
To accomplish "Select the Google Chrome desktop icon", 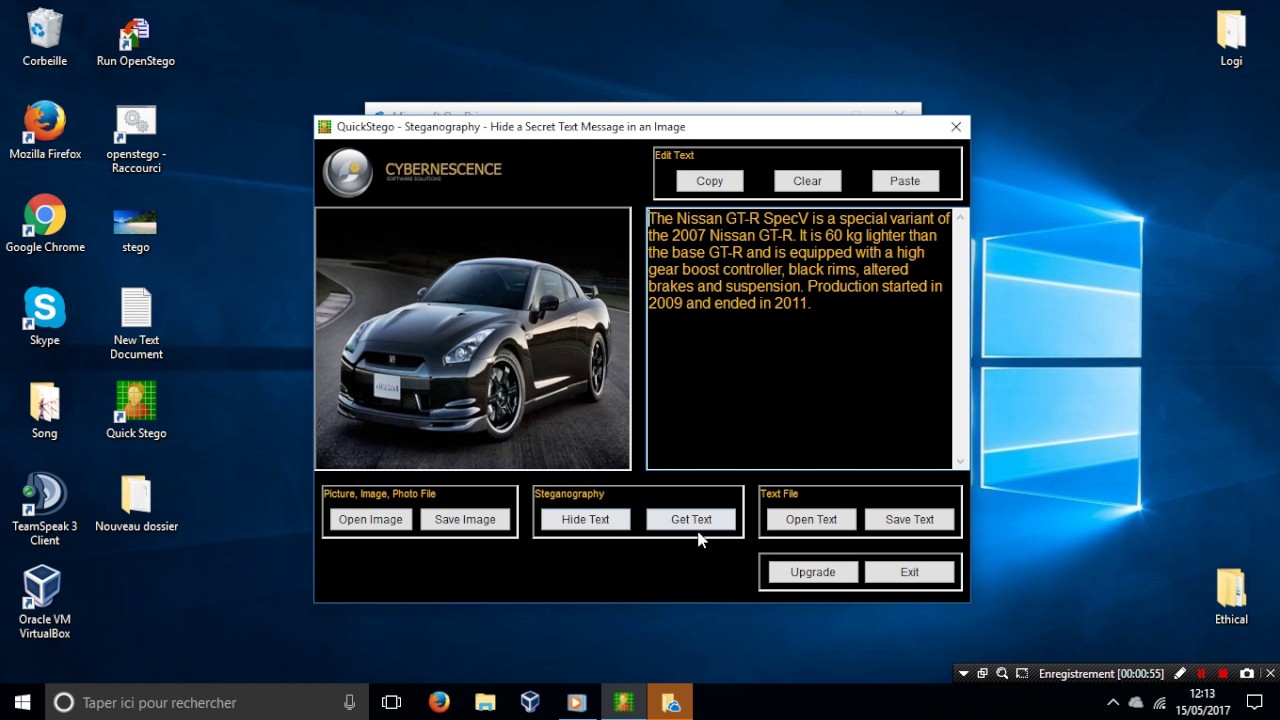I will coord(45,224).
